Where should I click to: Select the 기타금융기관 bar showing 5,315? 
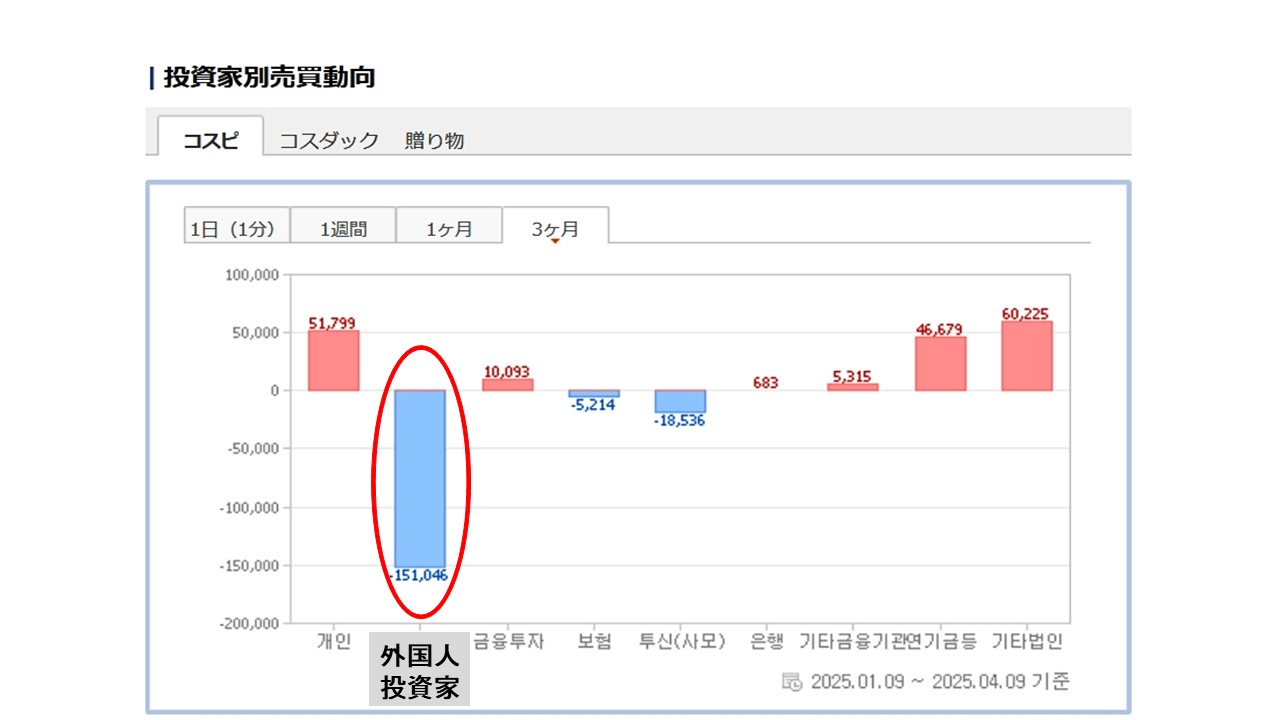click(852, 387)
